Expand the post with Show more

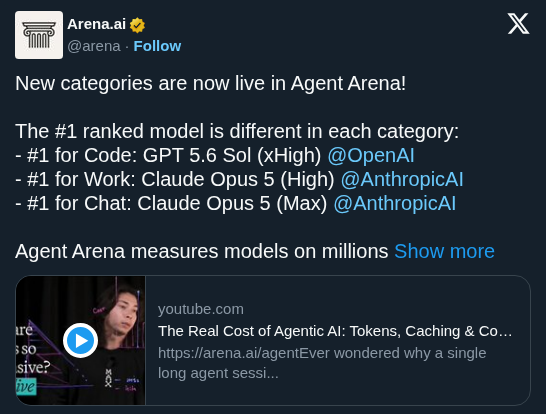point(444,251)
